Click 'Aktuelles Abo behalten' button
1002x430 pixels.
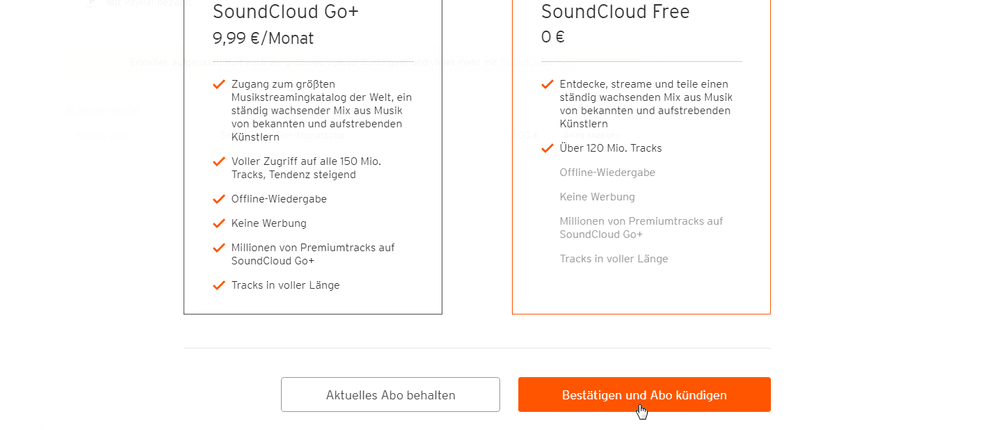point(390,394)
